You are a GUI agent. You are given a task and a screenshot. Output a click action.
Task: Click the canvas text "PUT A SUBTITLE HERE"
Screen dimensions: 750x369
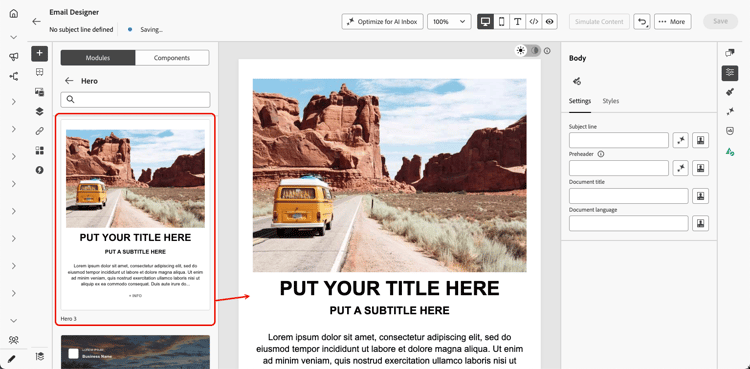389,311
